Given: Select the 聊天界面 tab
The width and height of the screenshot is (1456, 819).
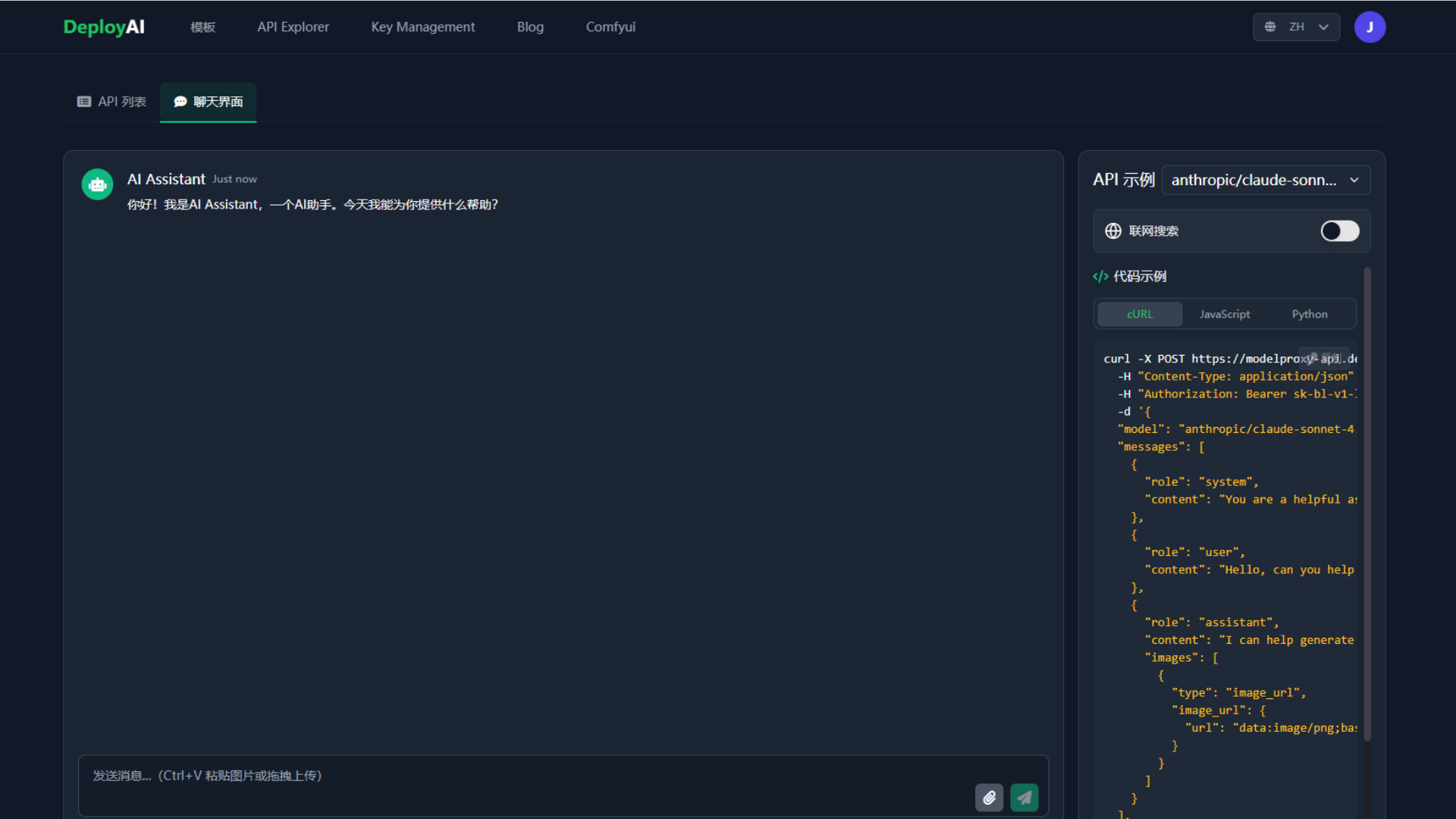Looking at the screenshot, I should point(209,102).
